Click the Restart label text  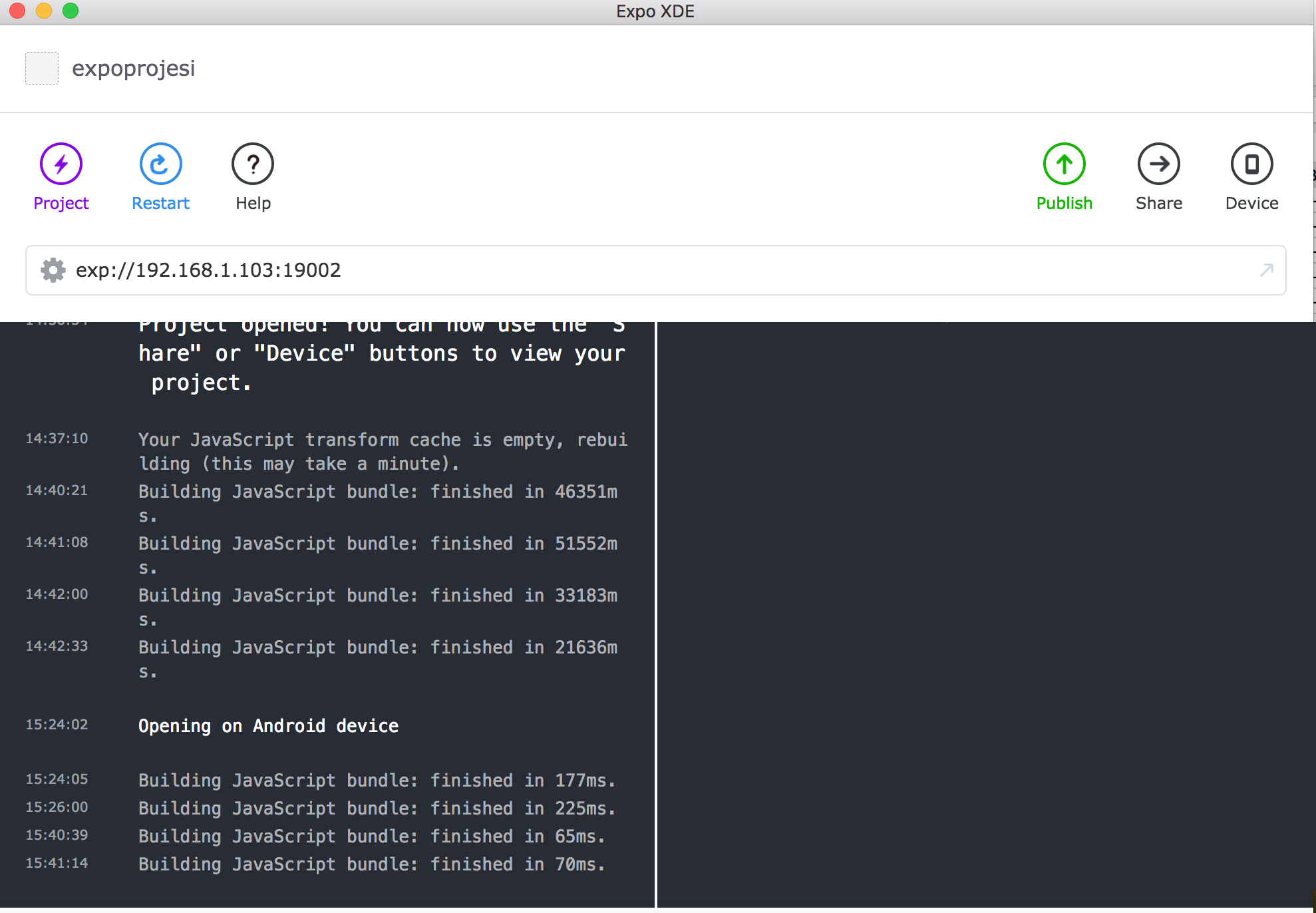point(160,203)
